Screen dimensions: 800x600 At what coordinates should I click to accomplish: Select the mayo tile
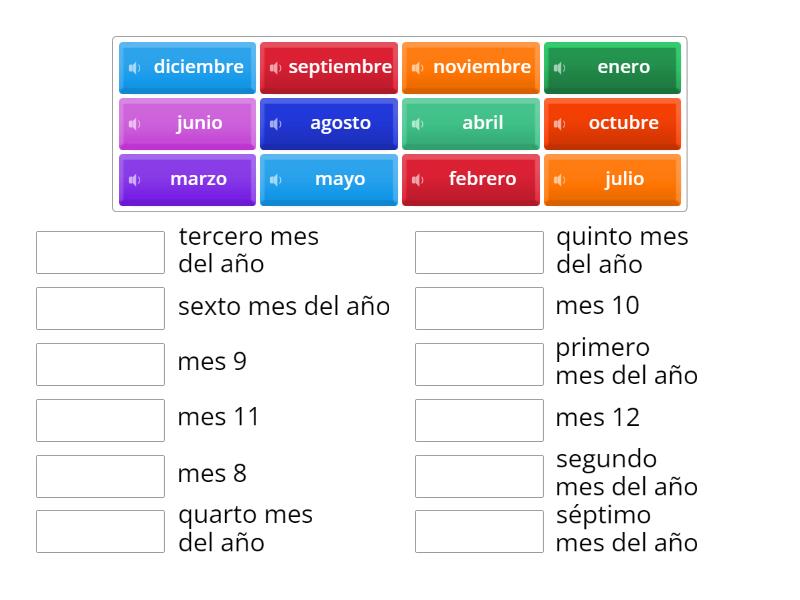[328, 179]
